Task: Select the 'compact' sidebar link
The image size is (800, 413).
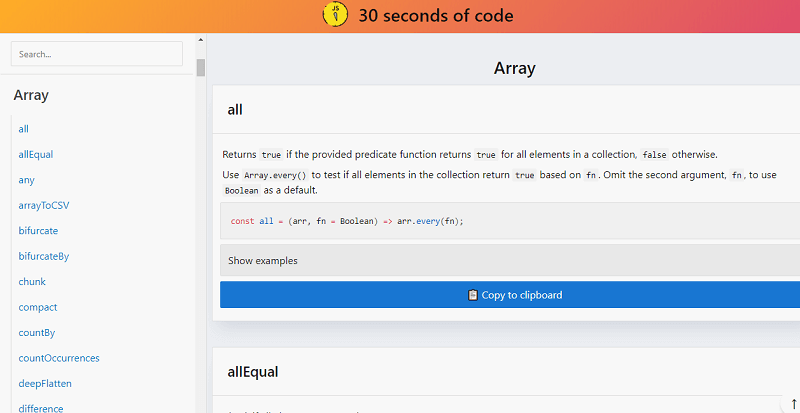Action: 38,307
